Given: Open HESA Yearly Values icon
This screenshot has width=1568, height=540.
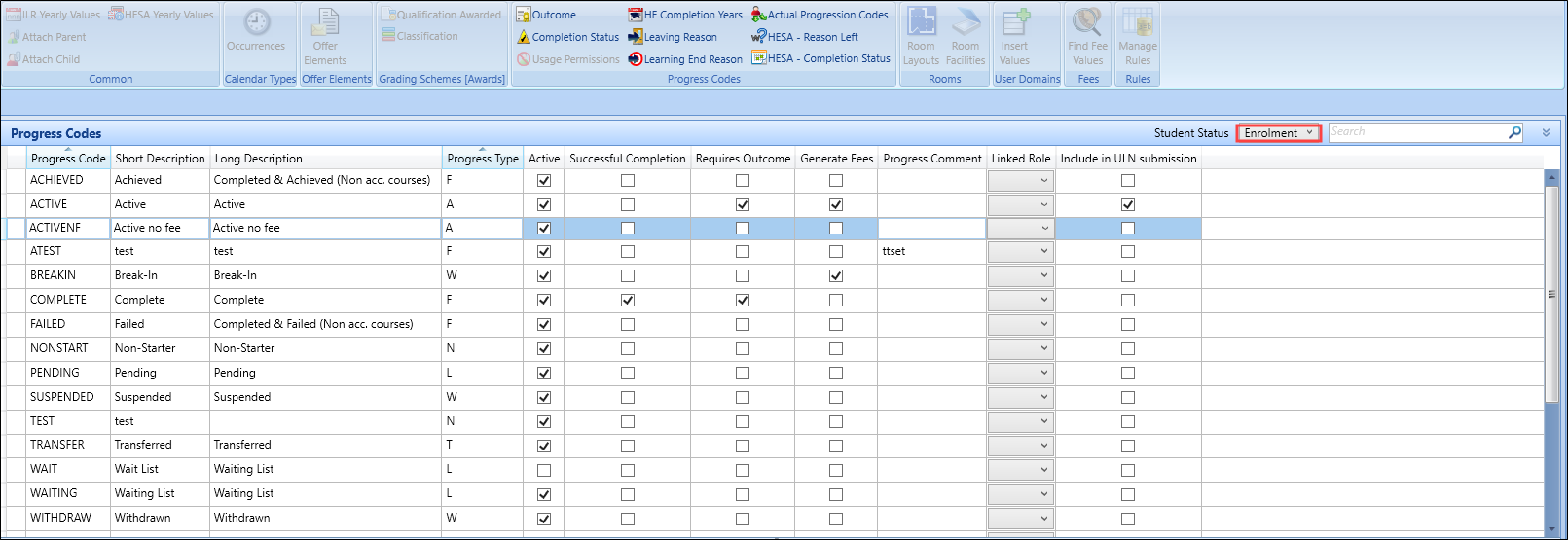Looking at the screenshot, I should [x=116, y=15].
